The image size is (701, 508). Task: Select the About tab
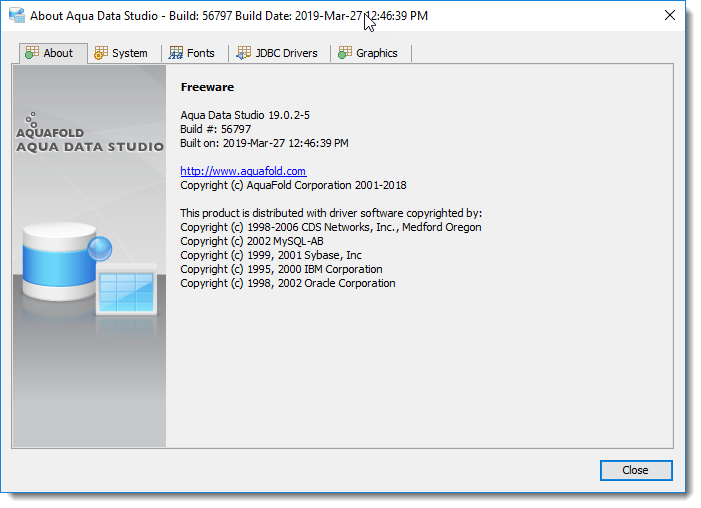(53, 53)
